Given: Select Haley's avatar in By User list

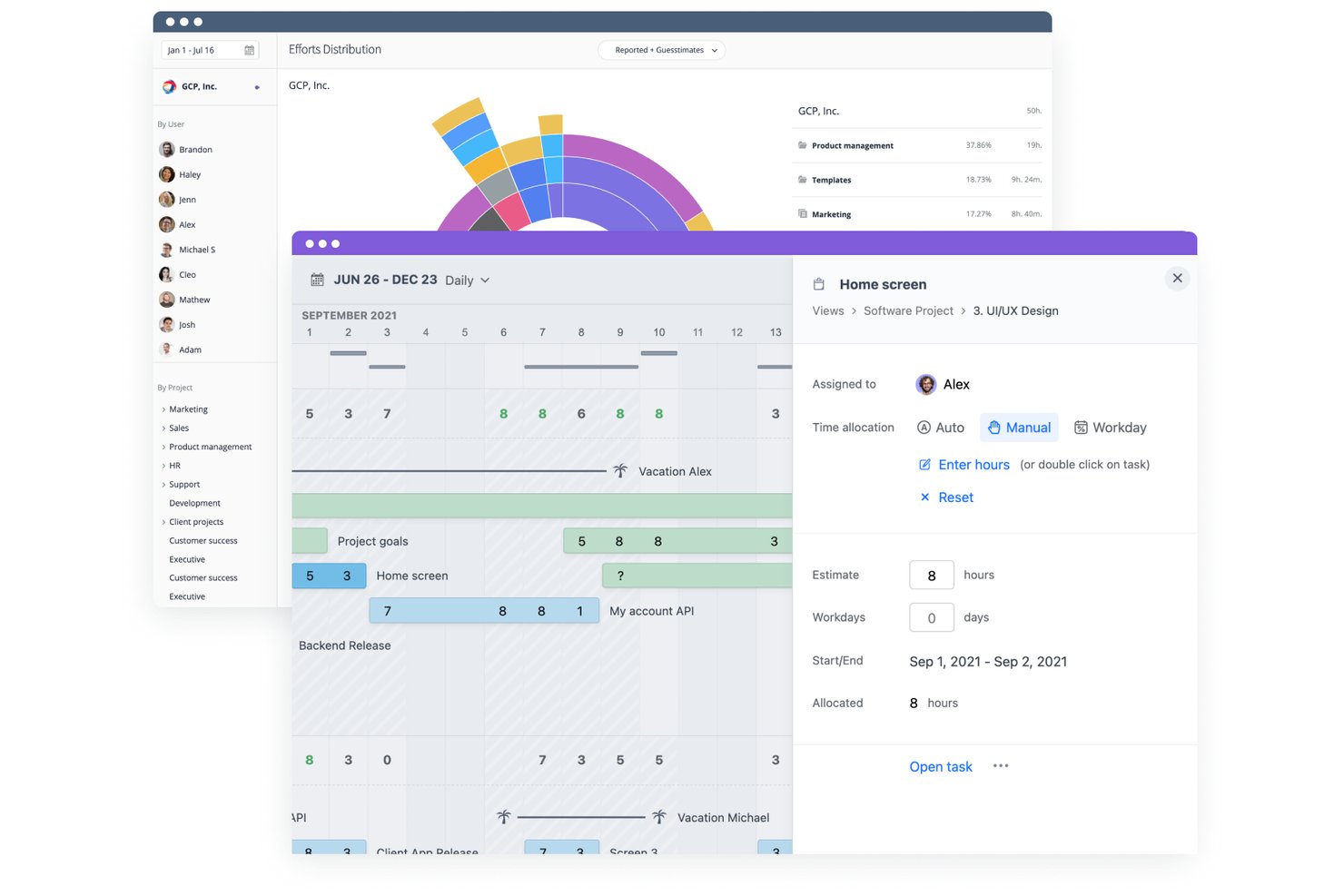Looking at the screenshot, I should point(167,174).
